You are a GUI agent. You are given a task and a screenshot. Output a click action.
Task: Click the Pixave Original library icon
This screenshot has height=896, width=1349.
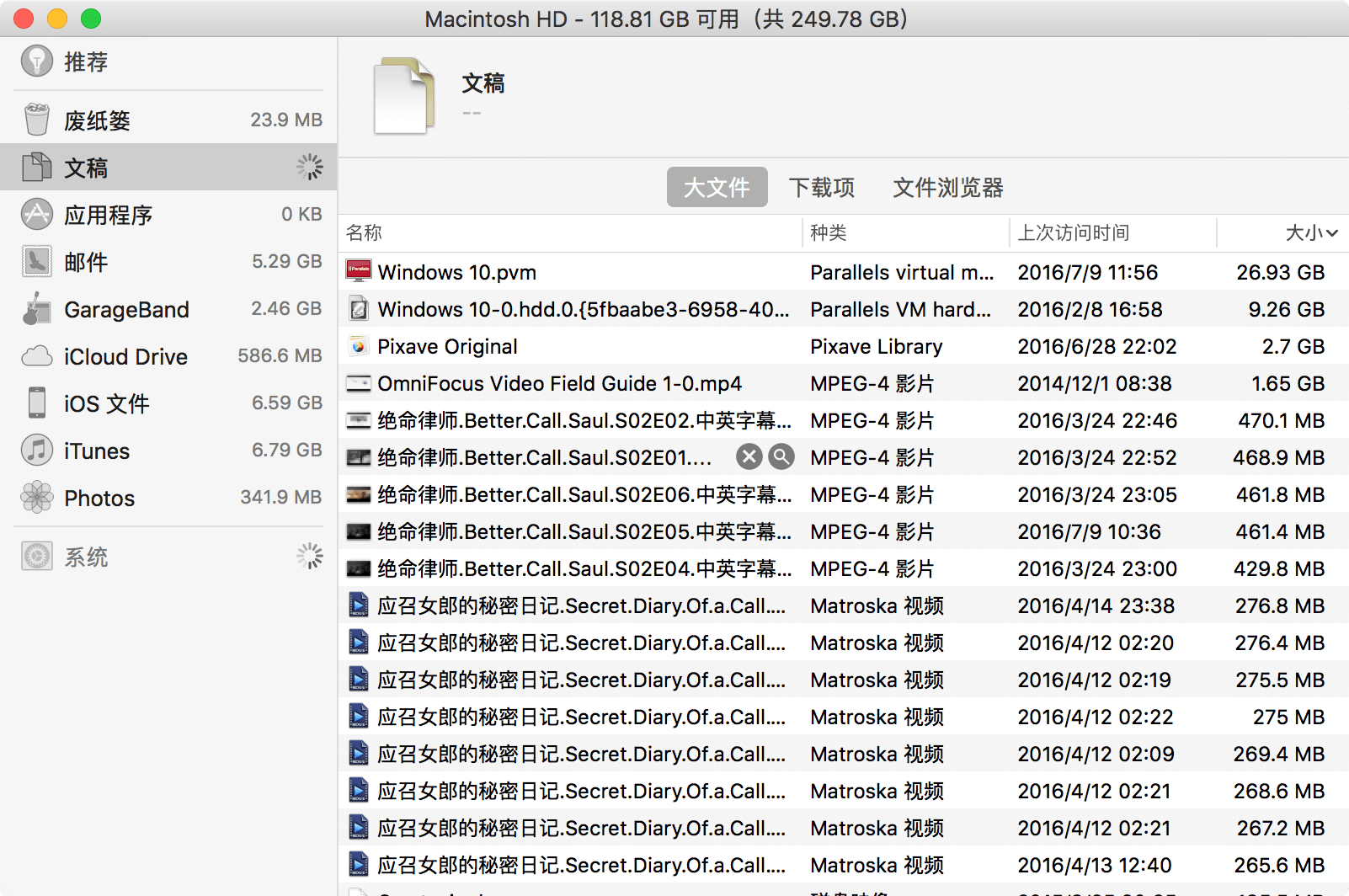tap(359, 346)
